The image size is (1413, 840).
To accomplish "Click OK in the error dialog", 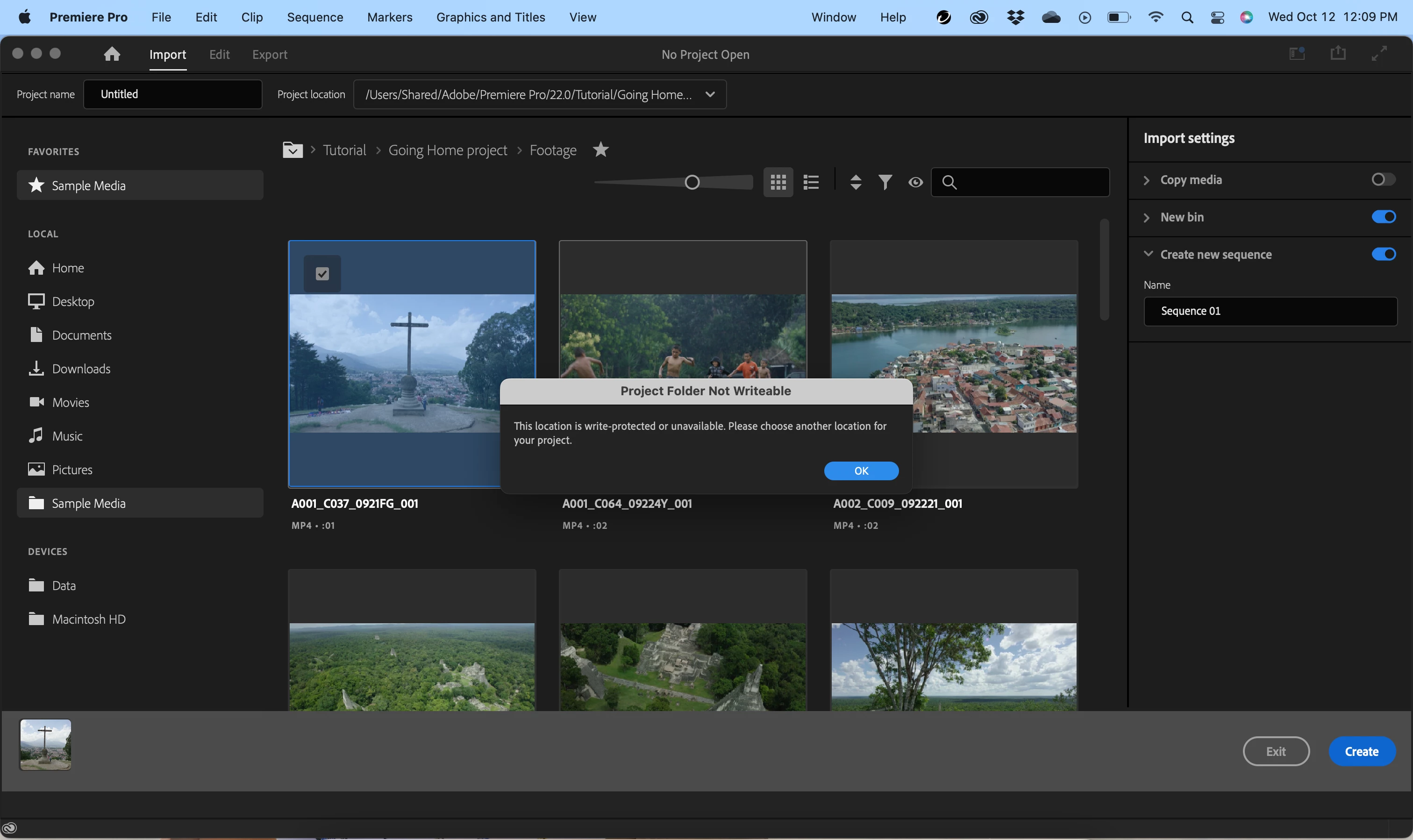I will tap(861, 471).
